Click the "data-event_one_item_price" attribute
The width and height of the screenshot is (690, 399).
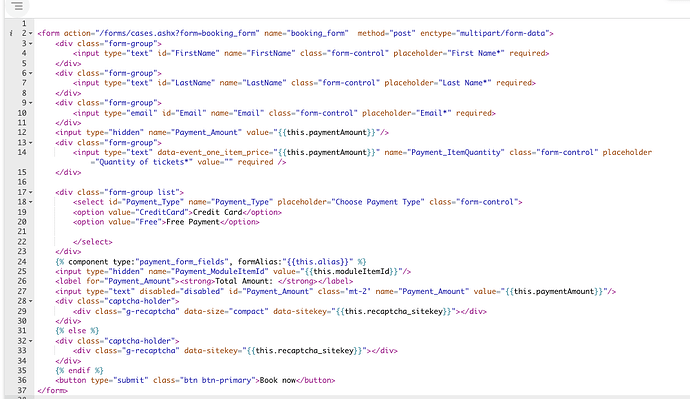pos(213,153)
